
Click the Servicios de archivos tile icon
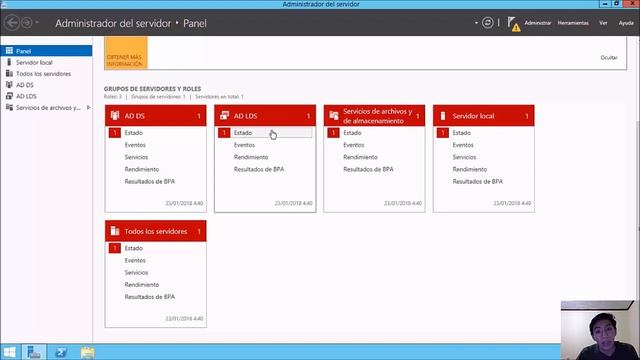pos(334,116)
